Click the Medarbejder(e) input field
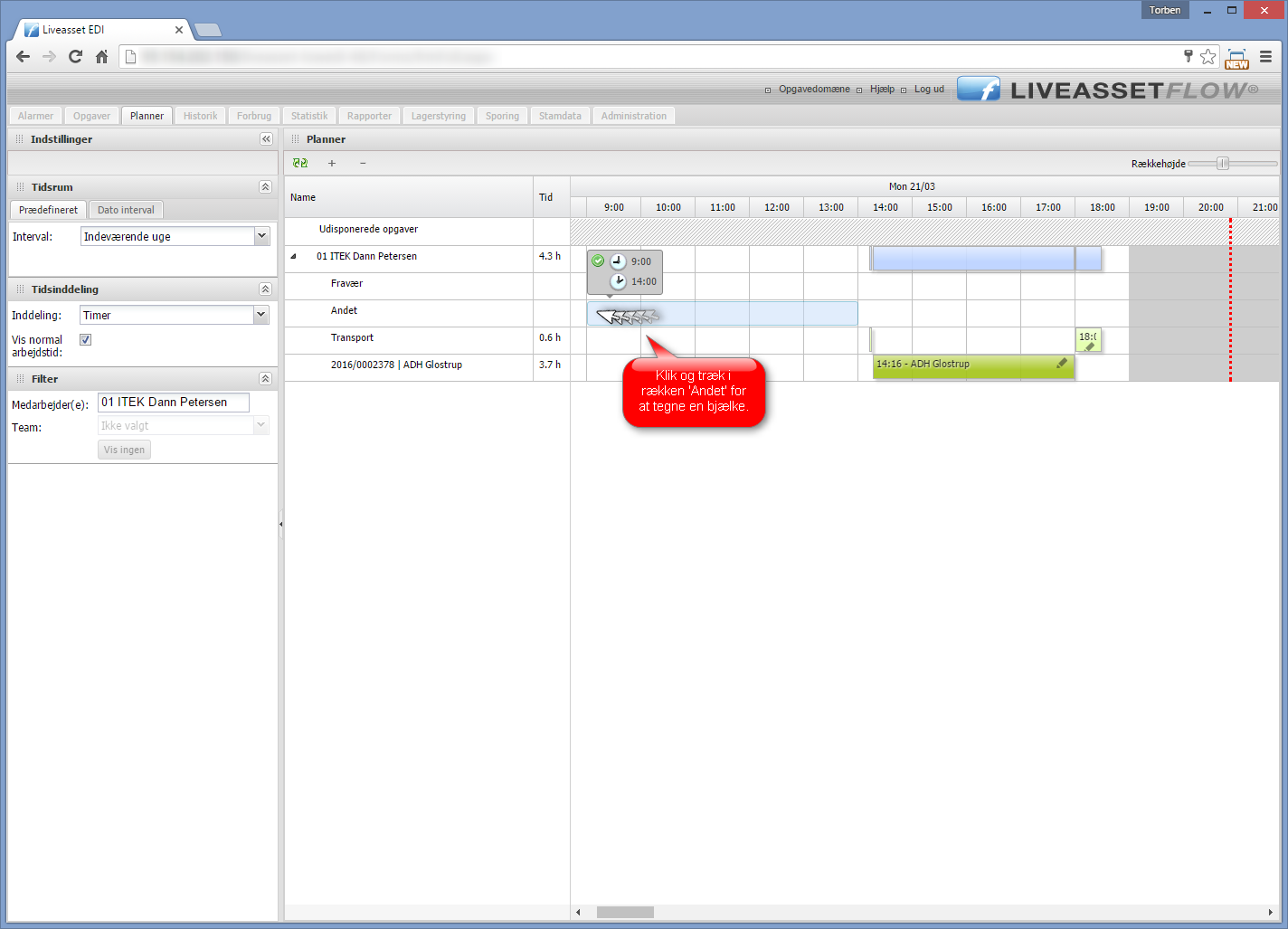 (x=173, y=403)
